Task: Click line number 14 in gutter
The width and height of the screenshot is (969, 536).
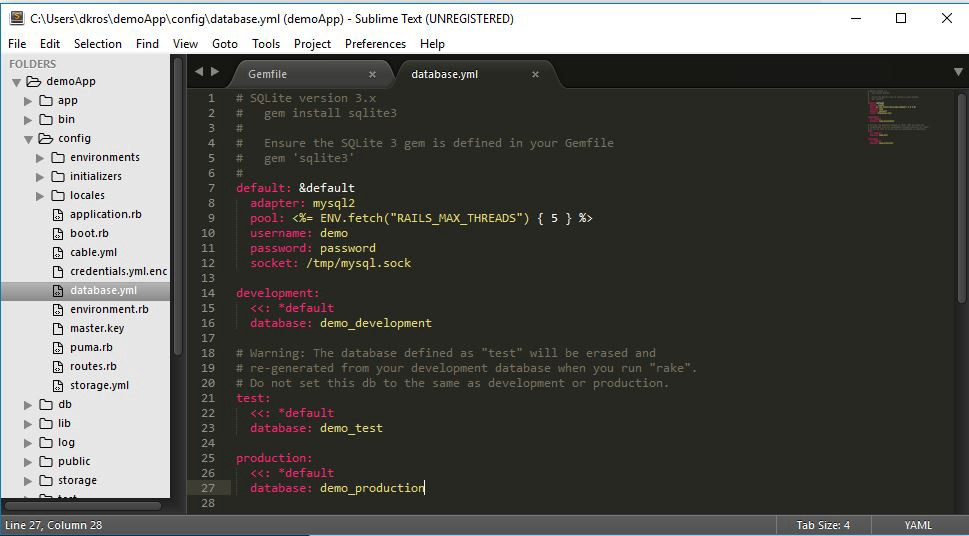Action: point(208,293)
